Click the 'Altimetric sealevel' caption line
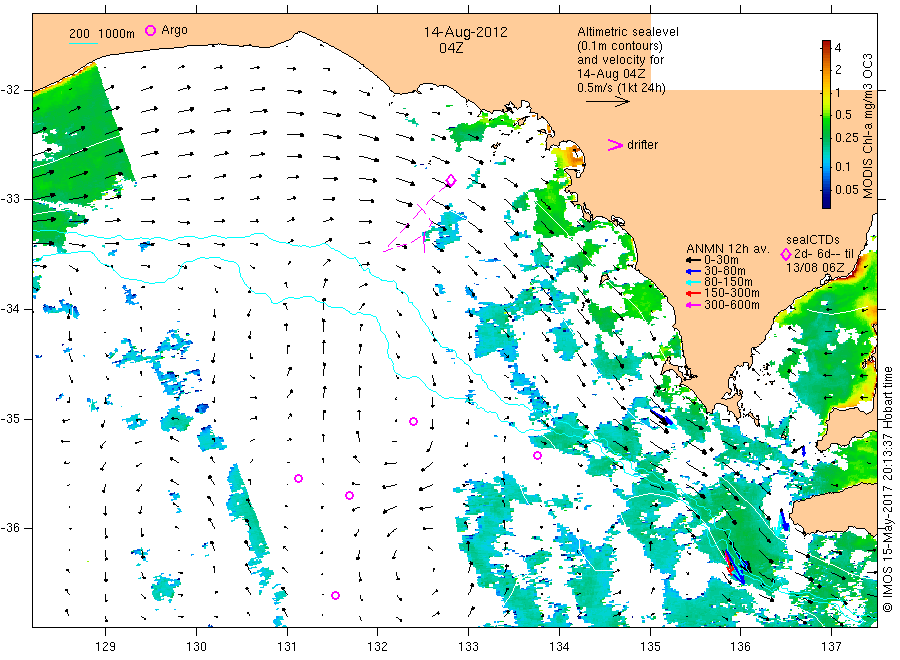This screenshot has width=900, height=660. (x=628, y=32)
